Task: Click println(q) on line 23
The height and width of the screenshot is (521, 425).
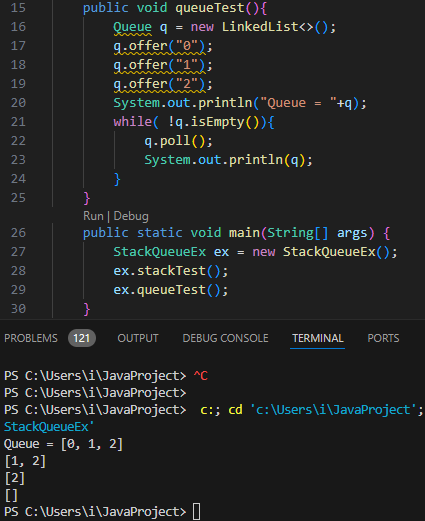Action: [x=267, y=160]
